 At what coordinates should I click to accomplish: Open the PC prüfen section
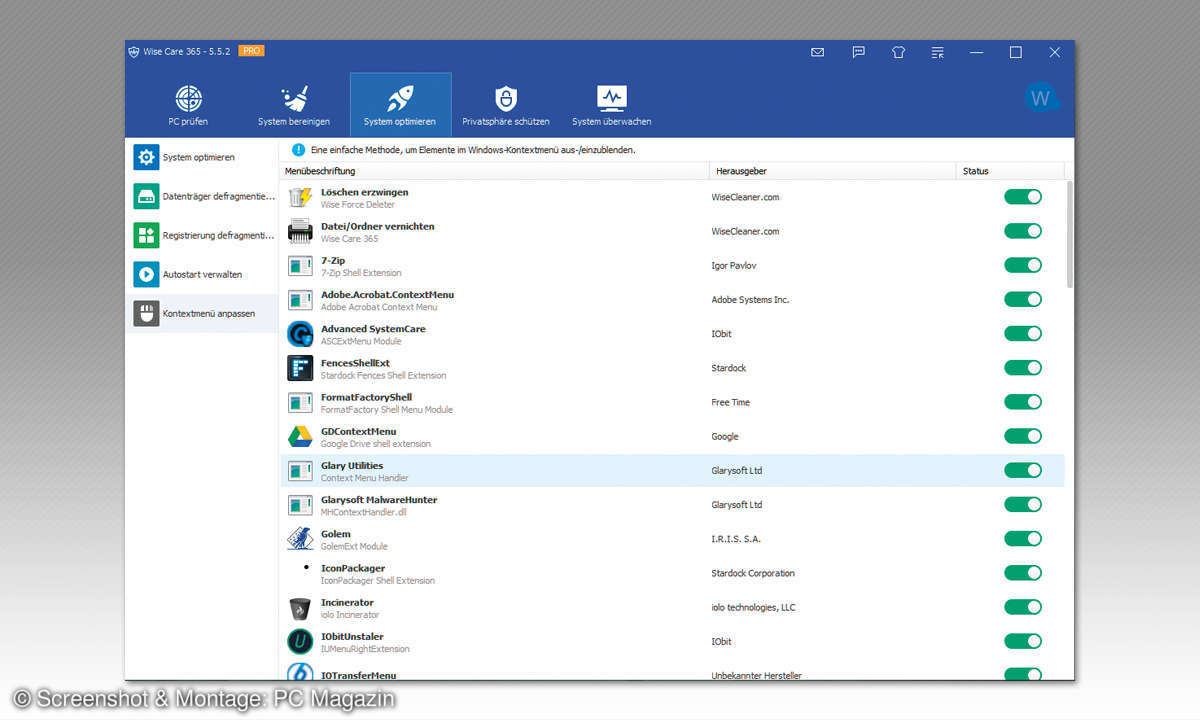tap(189, 105)
